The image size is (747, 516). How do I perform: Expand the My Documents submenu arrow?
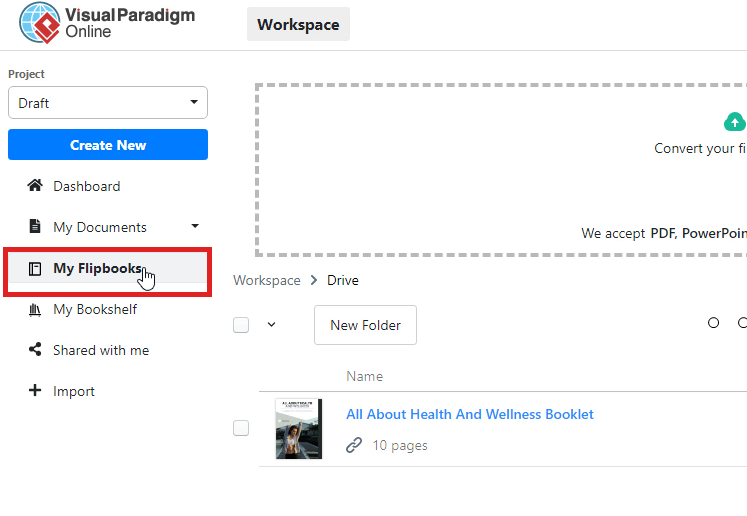coord(195,226)
